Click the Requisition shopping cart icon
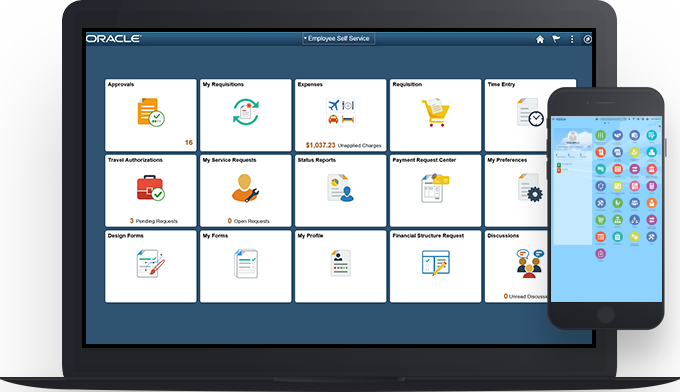Image resolution: width=680 pixels, height=392 pixels. point(435,112)
